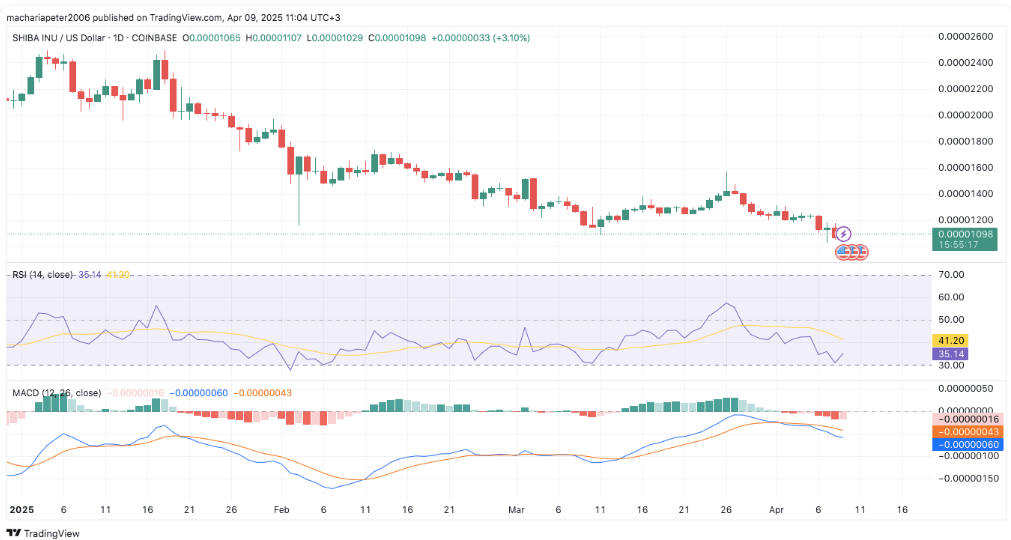The width and height of the screenshot is (1011, 540).
Task: Click the purple RSI value tag 35.14
Action: pos(948,353)
